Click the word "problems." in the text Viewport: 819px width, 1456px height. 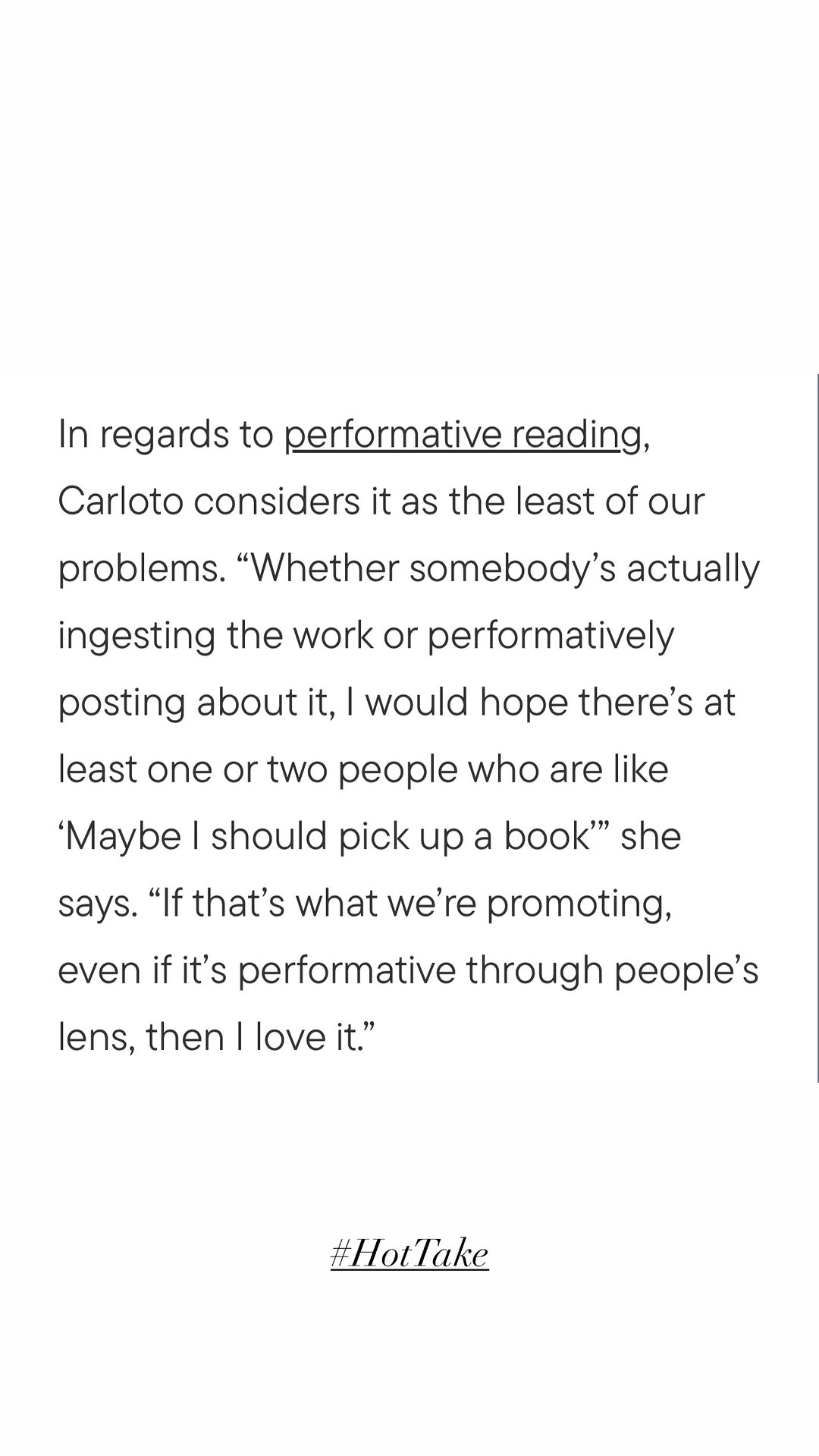(x=142, y=570)
